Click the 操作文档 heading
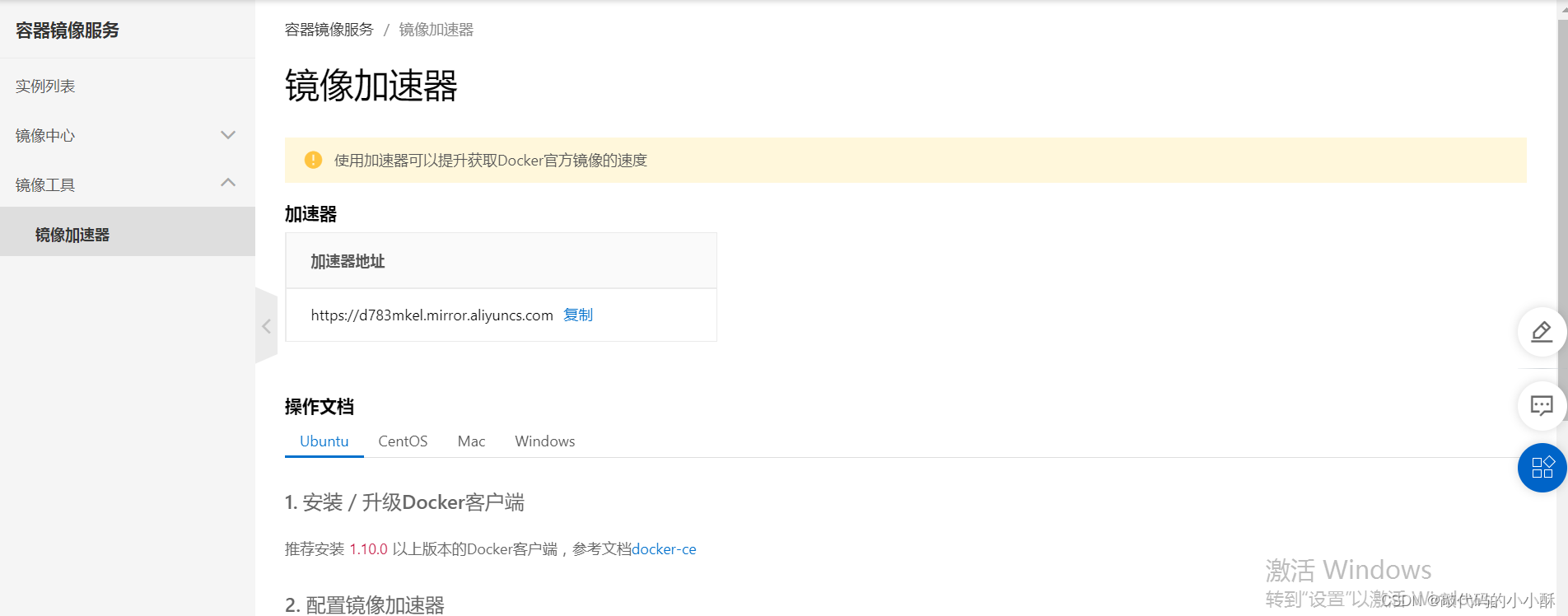The height and width of the screenshot is (616, 1568). click(320, 407)
